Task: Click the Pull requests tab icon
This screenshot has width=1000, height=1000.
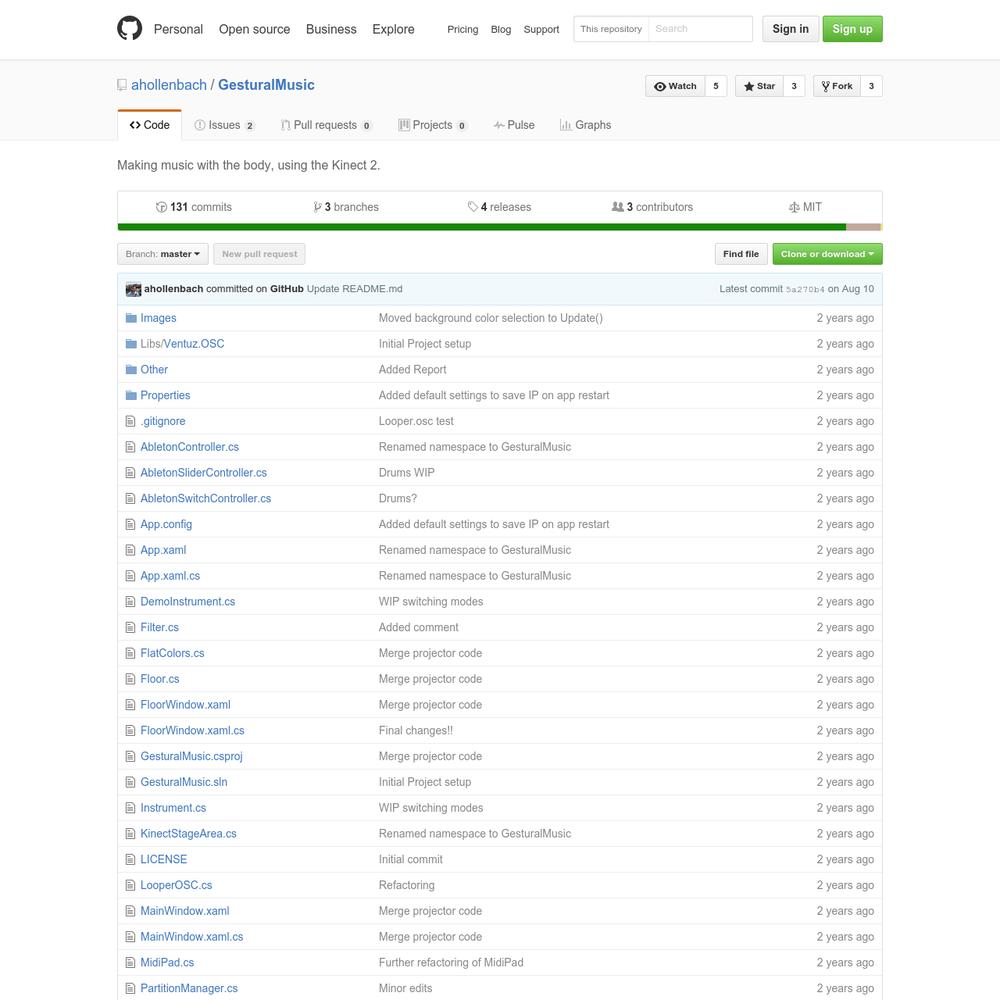Action: [286, 125]
